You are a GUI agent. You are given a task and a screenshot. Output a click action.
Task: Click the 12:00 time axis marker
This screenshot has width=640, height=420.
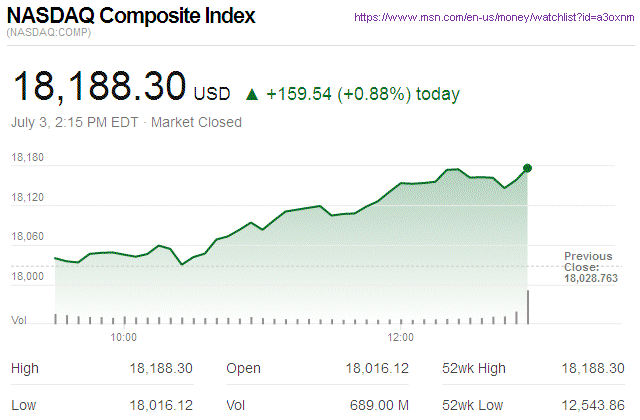click(401, 338)
